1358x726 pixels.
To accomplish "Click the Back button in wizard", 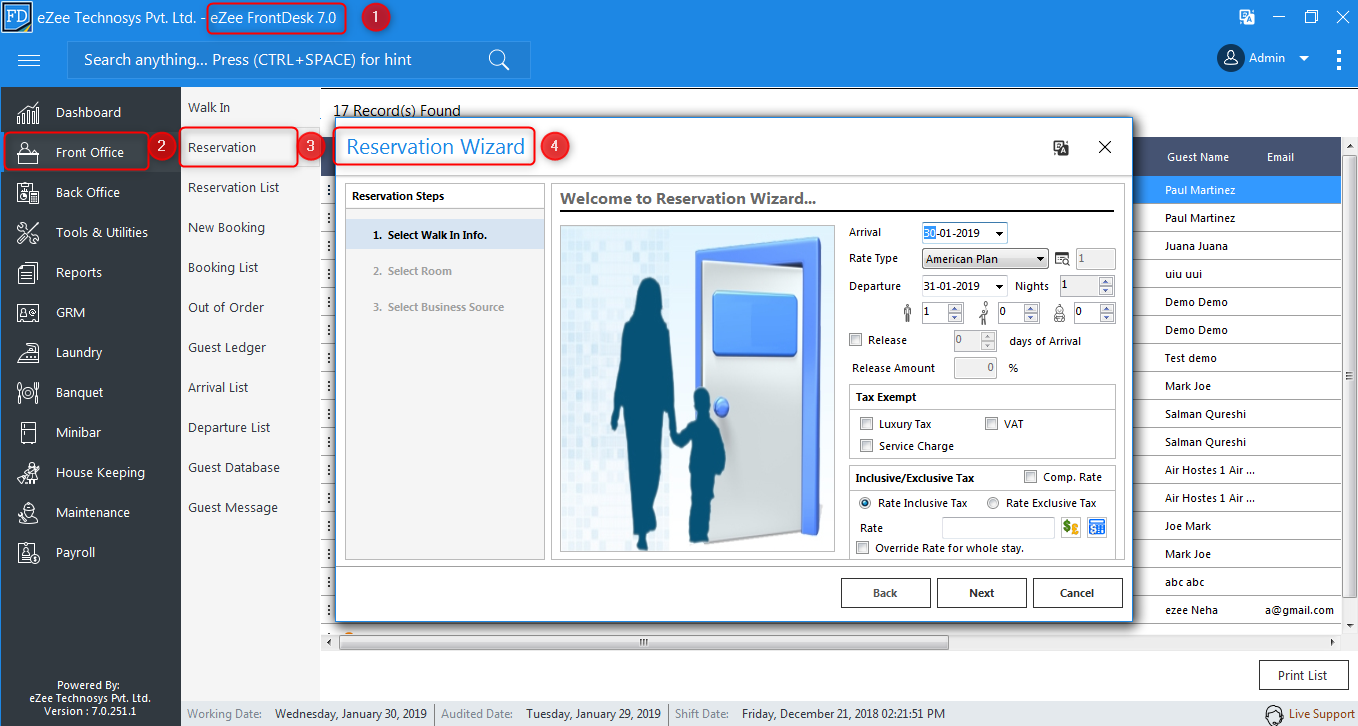I will click(x=886, y=593).
